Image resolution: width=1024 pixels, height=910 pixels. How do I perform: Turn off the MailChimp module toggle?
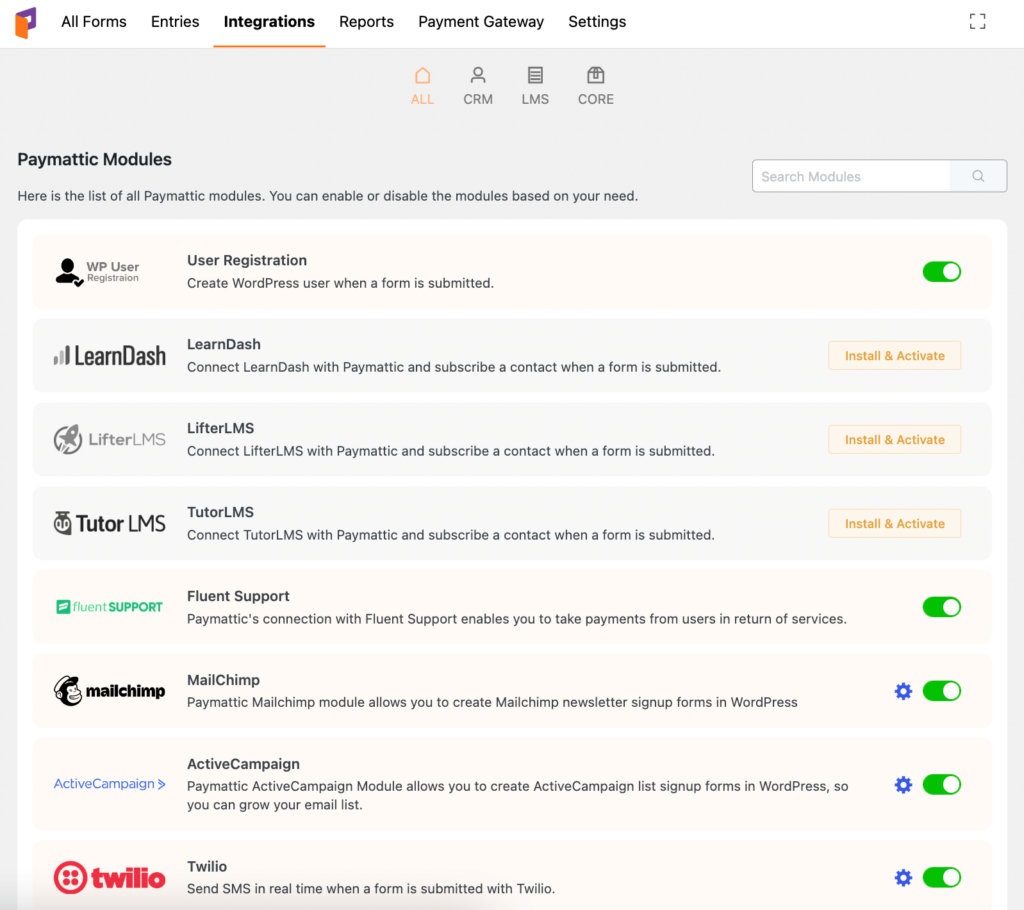click(x=942, y=691)
